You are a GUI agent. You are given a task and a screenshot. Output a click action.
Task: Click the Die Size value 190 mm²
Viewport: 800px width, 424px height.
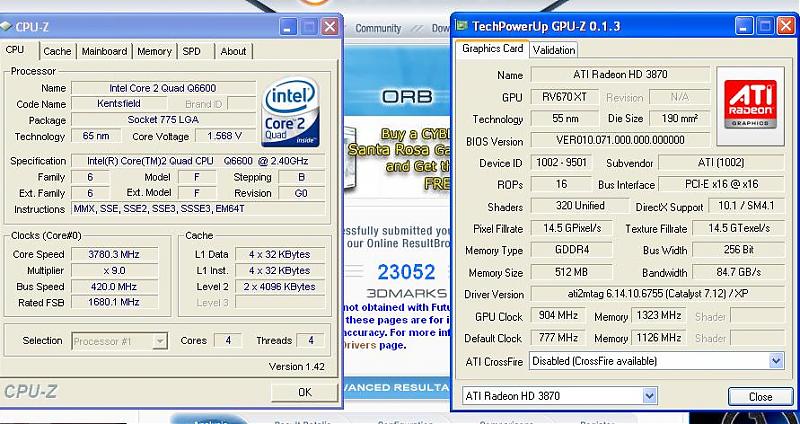click(x=679, y=118)
